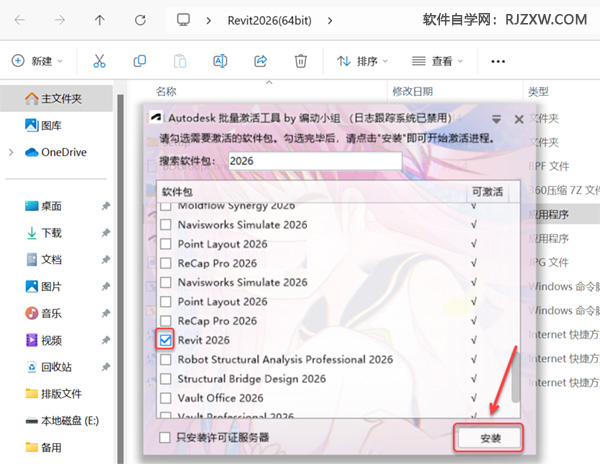Click the Delete trash icon
The image size is (600, 464).
tap(301, 61)
